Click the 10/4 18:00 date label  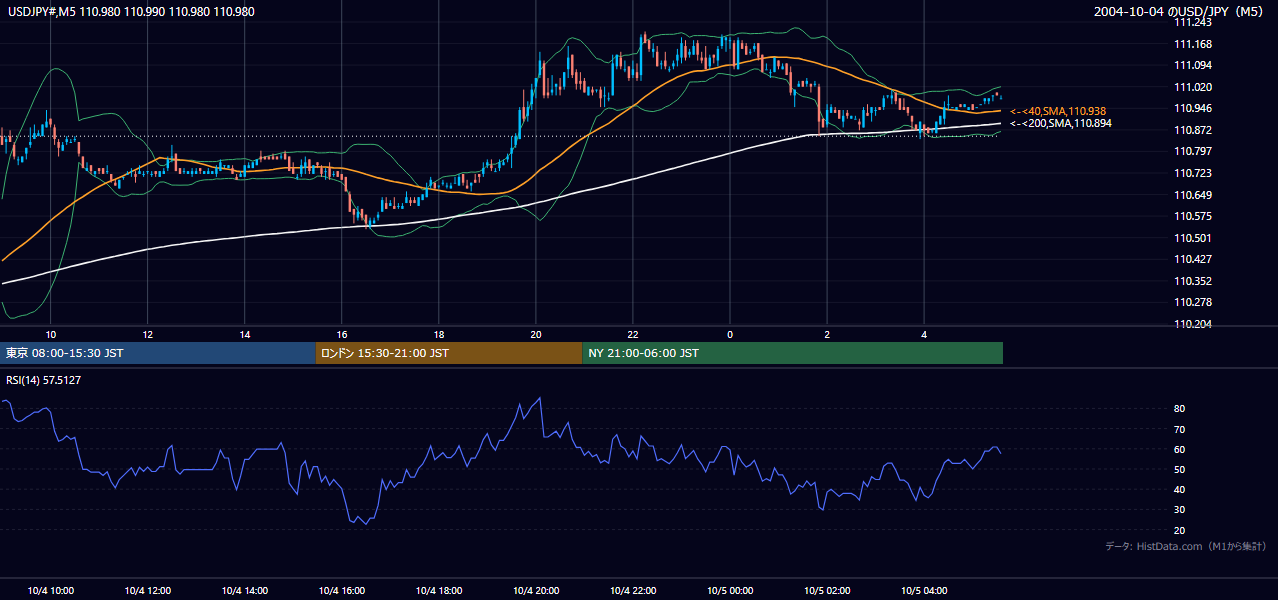coord(439,591)
